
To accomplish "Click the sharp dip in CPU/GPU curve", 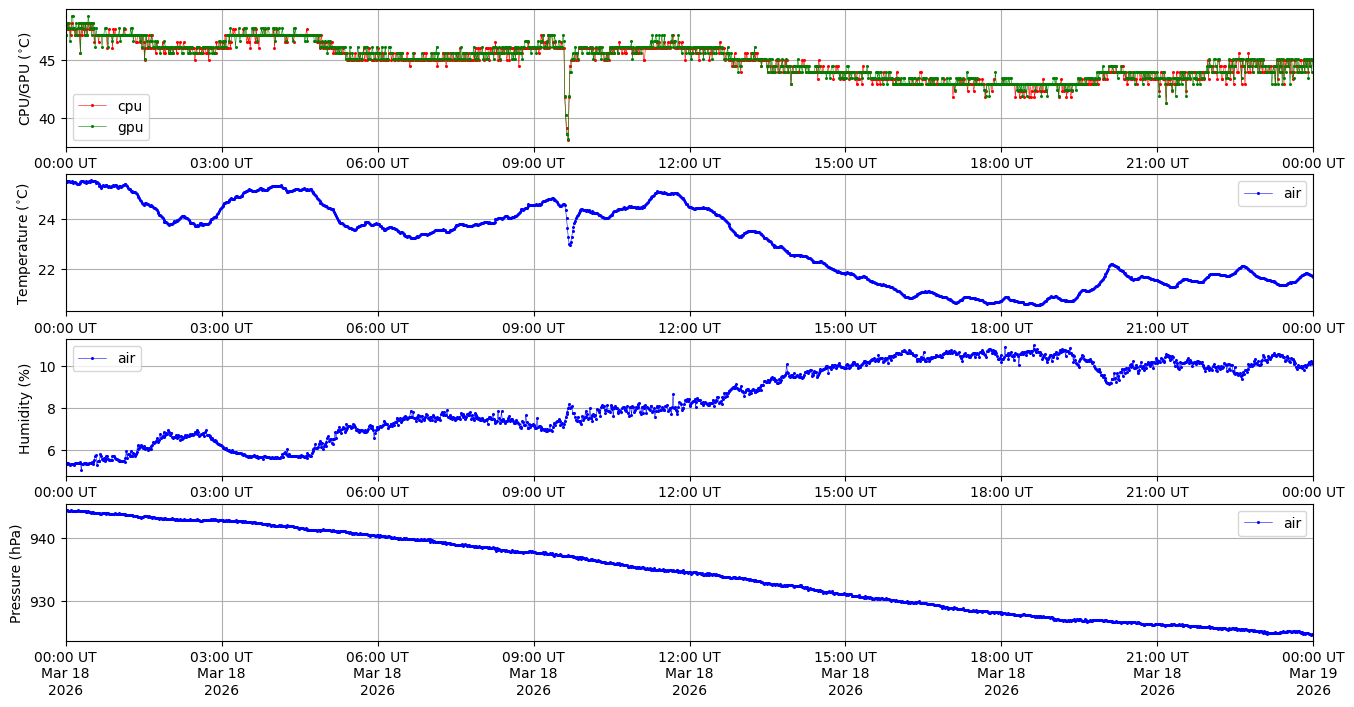I will coord(567,135).
